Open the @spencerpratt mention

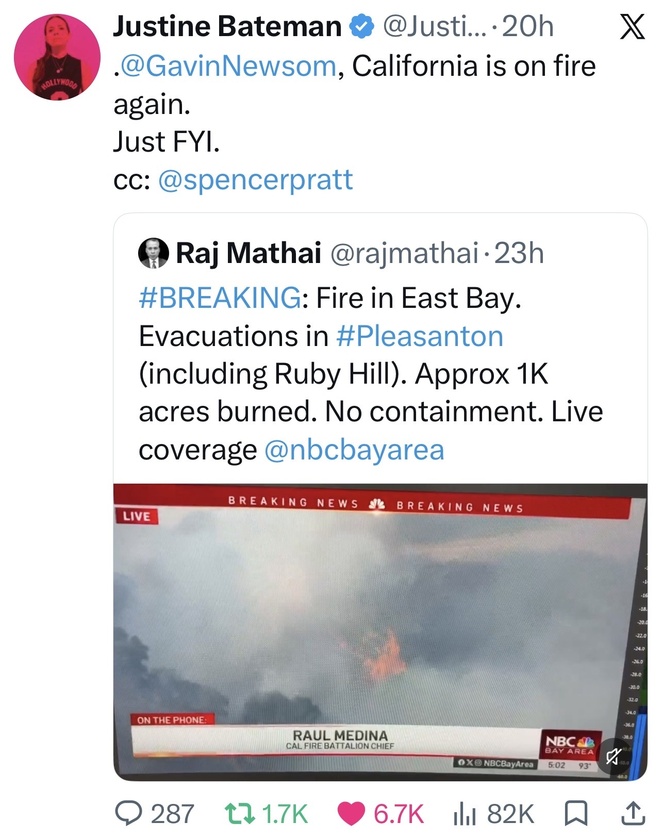coord(255,180)
